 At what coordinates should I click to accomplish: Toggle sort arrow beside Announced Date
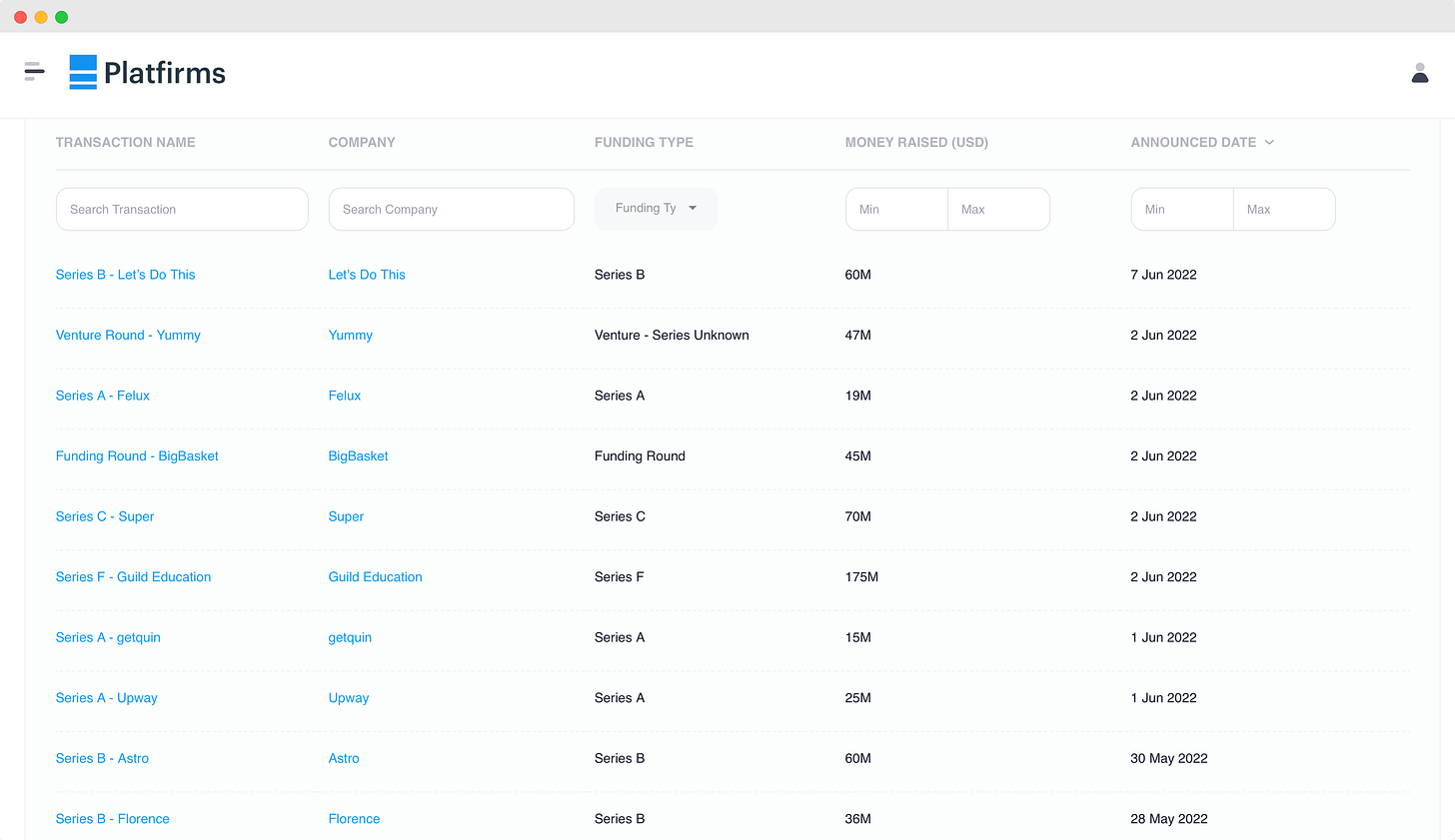pyautogui.click(x=1269, y=142)
